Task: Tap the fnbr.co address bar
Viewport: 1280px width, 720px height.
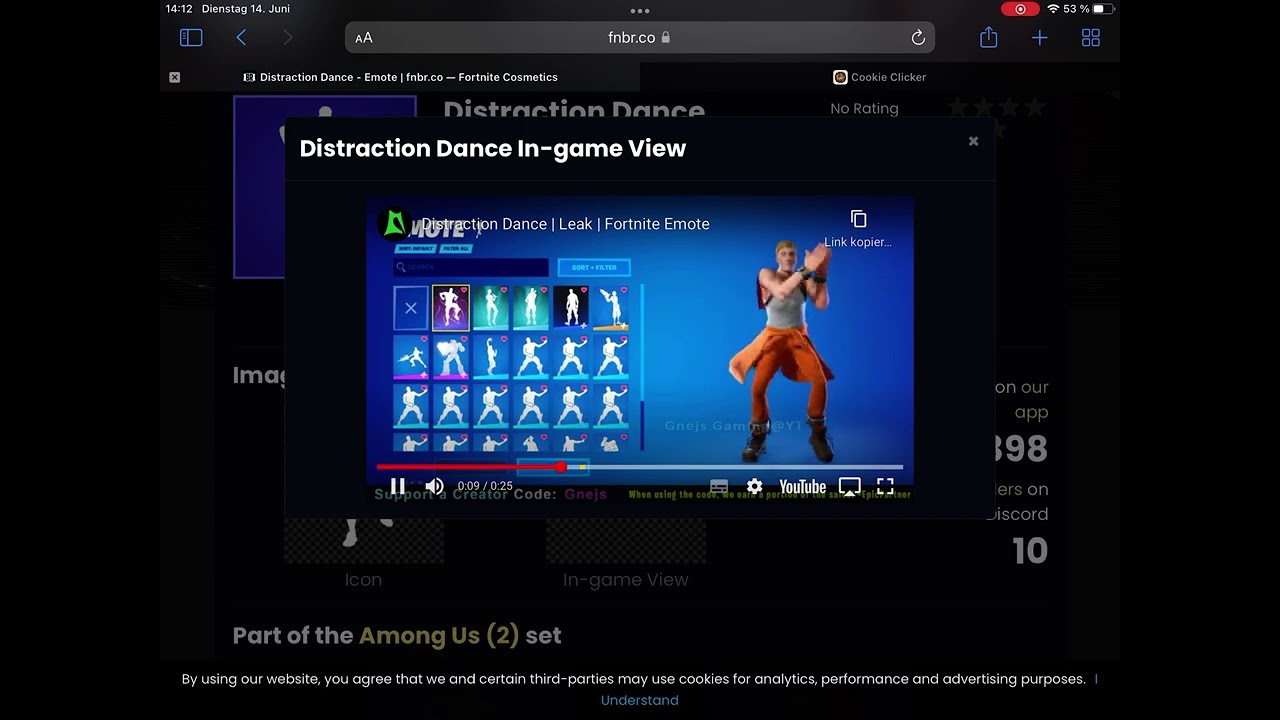Action: coord(640,38)
